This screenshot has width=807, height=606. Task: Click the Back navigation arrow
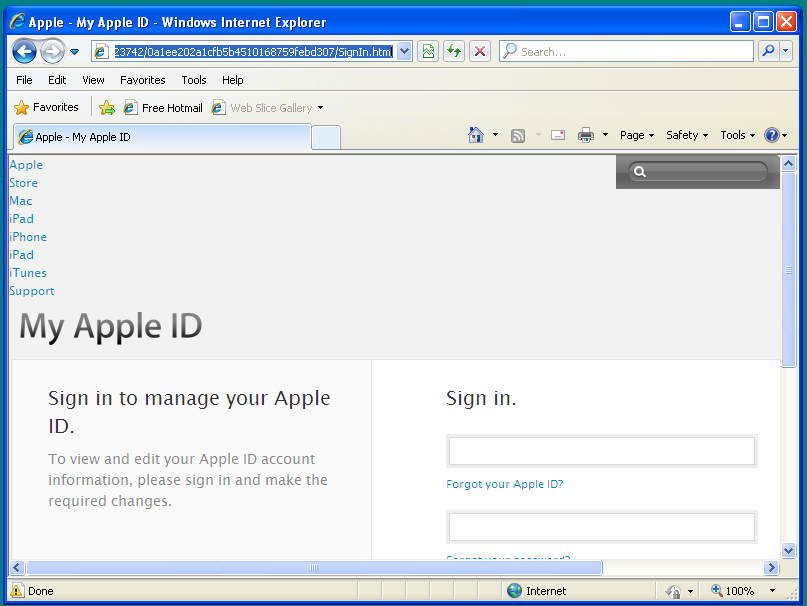point(24,51)
